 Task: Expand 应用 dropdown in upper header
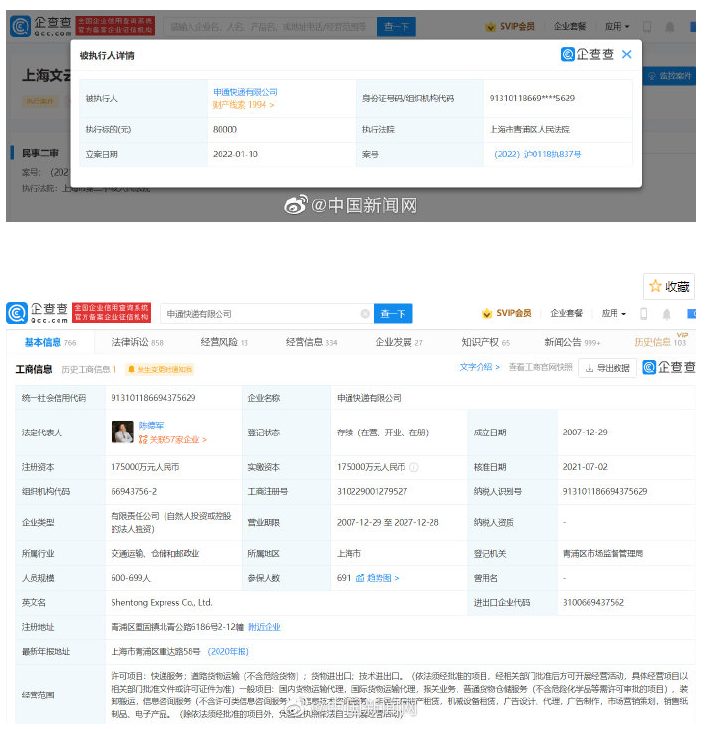tap(617, 27)
